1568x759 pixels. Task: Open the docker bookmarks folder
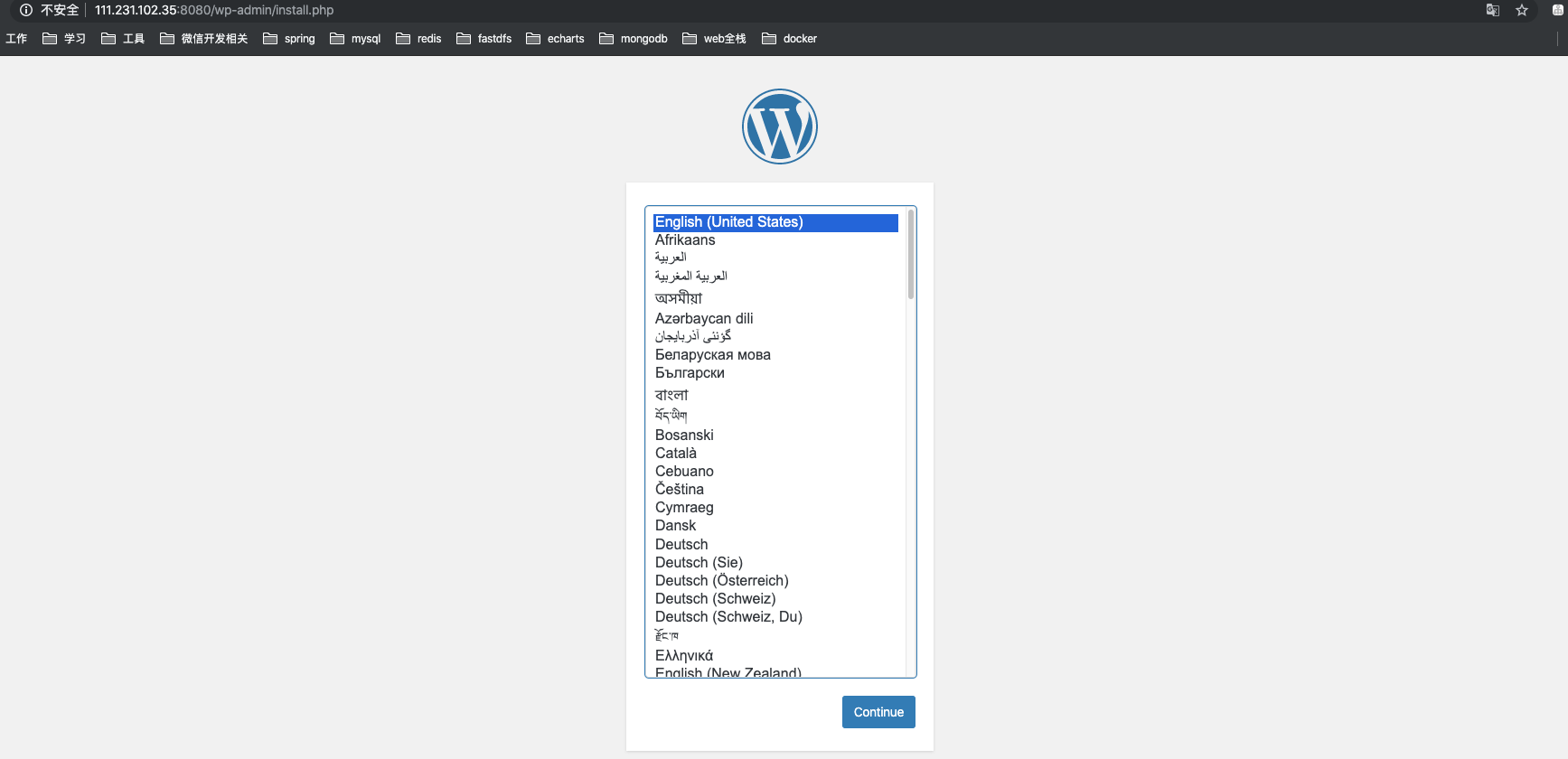pos(789,39)
